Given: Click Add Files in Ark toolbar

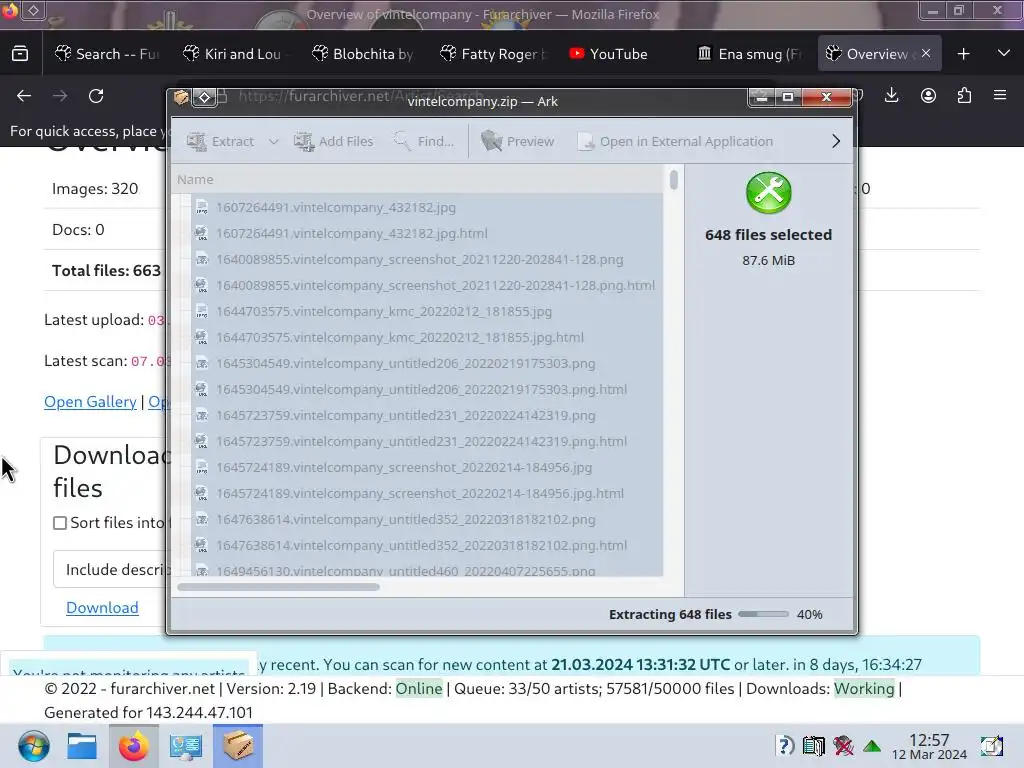Looking at the screenshot, I should (333, 141).
